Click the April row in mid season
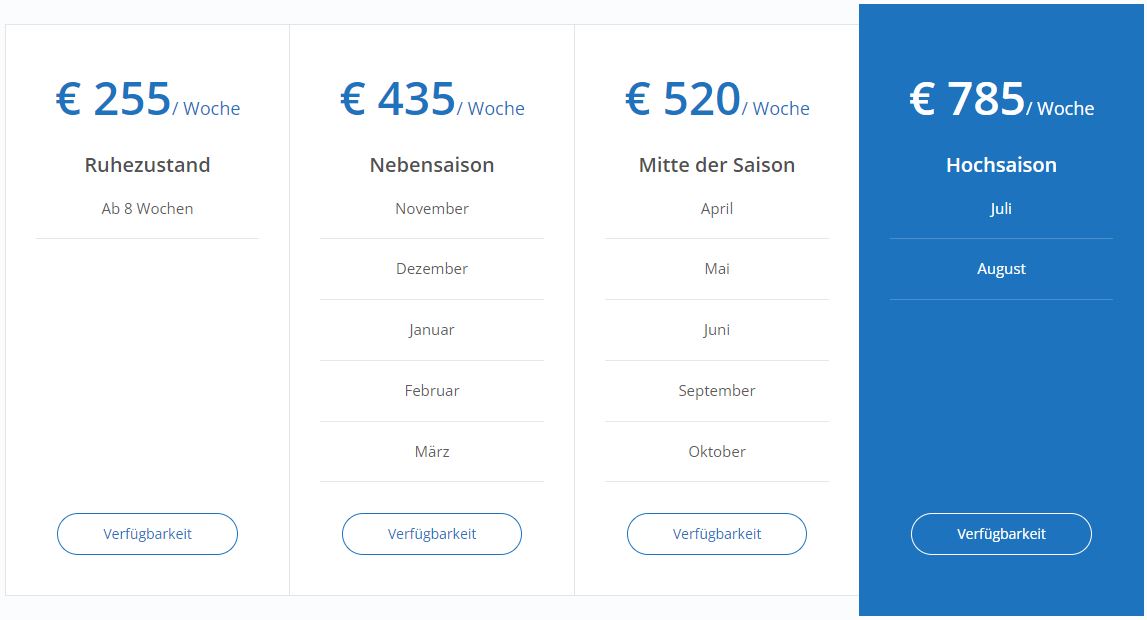 [x=717, y=208]
